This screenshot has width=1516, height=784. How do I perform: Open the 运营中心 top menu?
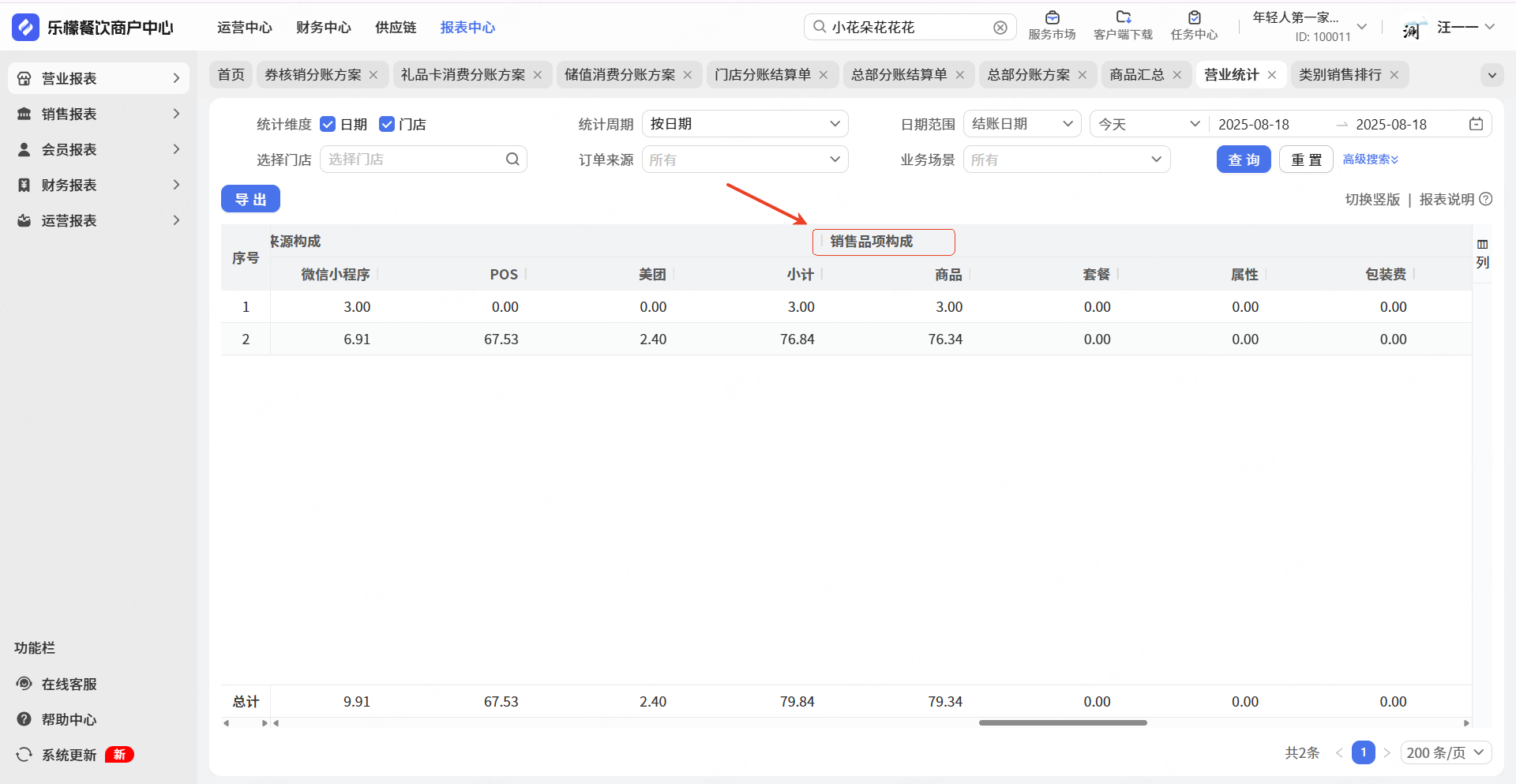[x=245, y=28]
